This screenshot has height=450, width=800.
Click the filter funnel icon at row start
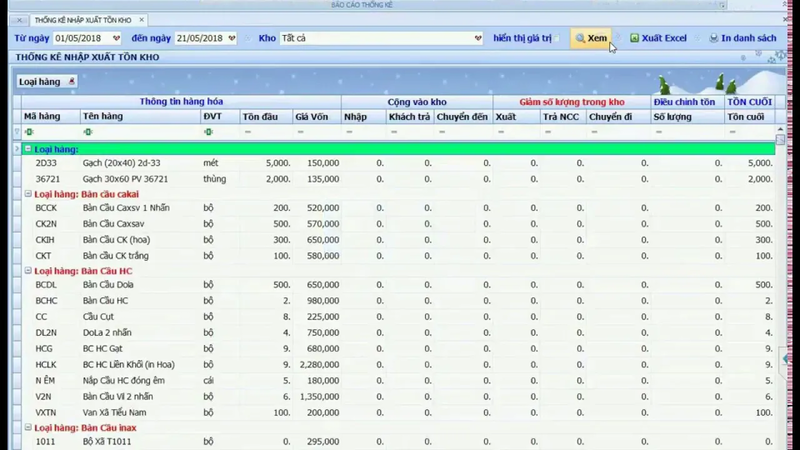coord(17,132)
